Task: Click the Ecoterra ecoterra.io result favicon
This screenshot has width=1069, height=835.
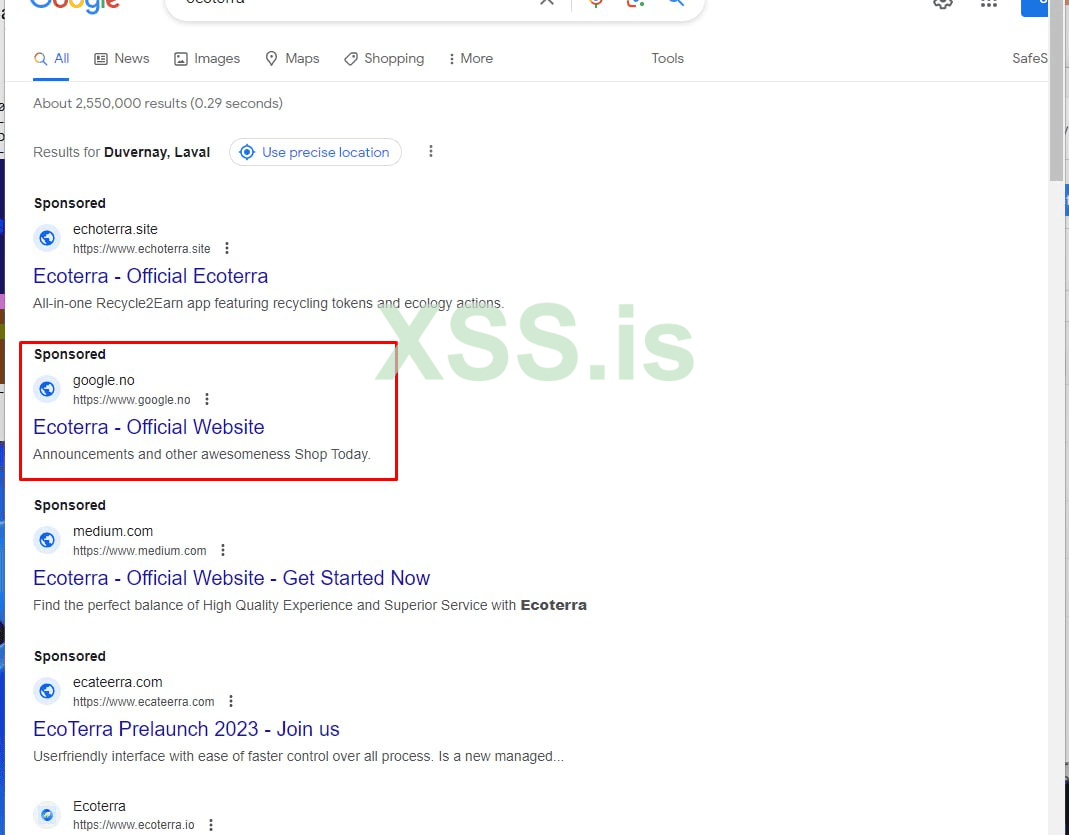Action: click(x=47, y=815)
